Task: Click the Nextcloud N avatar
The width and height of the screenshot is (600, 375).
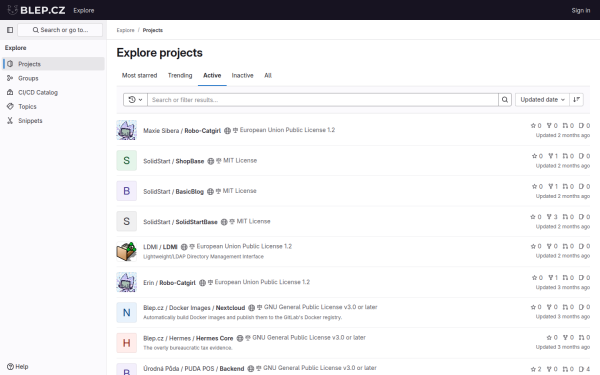Action: (x=127, y=312)
